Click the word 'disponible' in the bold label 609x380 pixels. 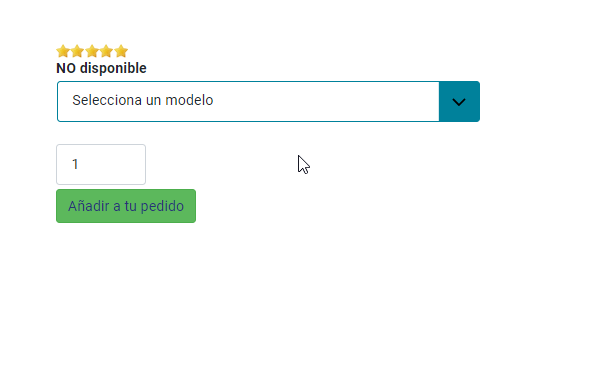[x=113, y=68]
